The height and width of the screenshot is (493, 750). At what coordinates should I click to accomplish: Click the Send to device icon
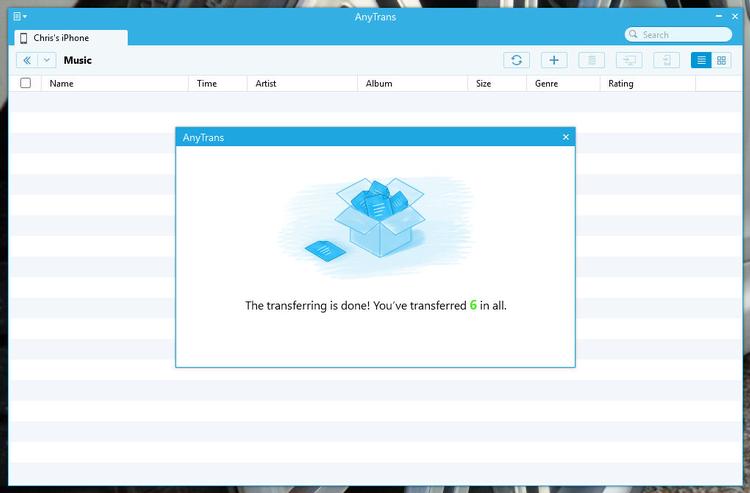[x=666, y=60]
